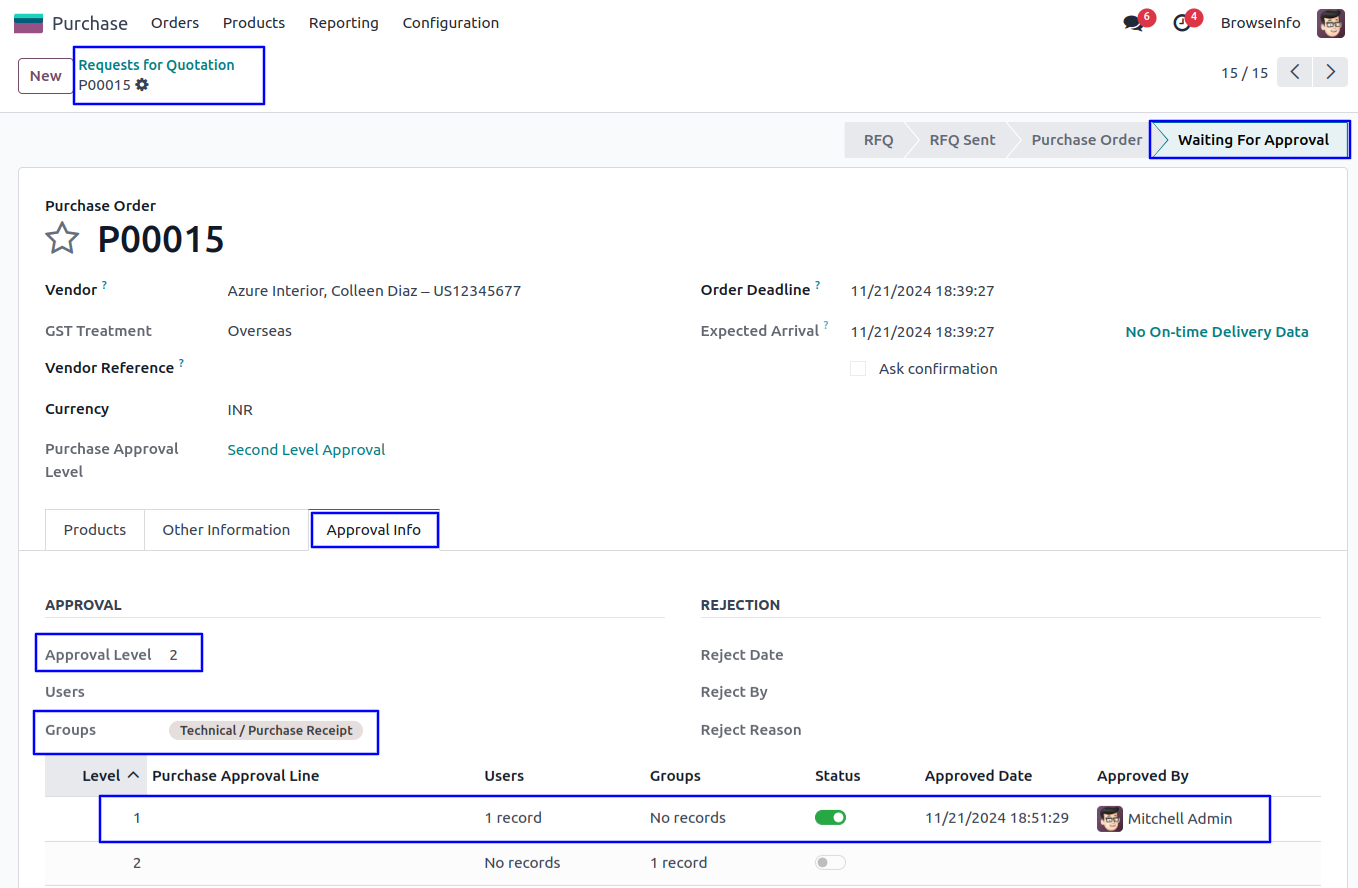Mark P00015 as favorite with star
1358x888 pixels.
tap(62, 239)
